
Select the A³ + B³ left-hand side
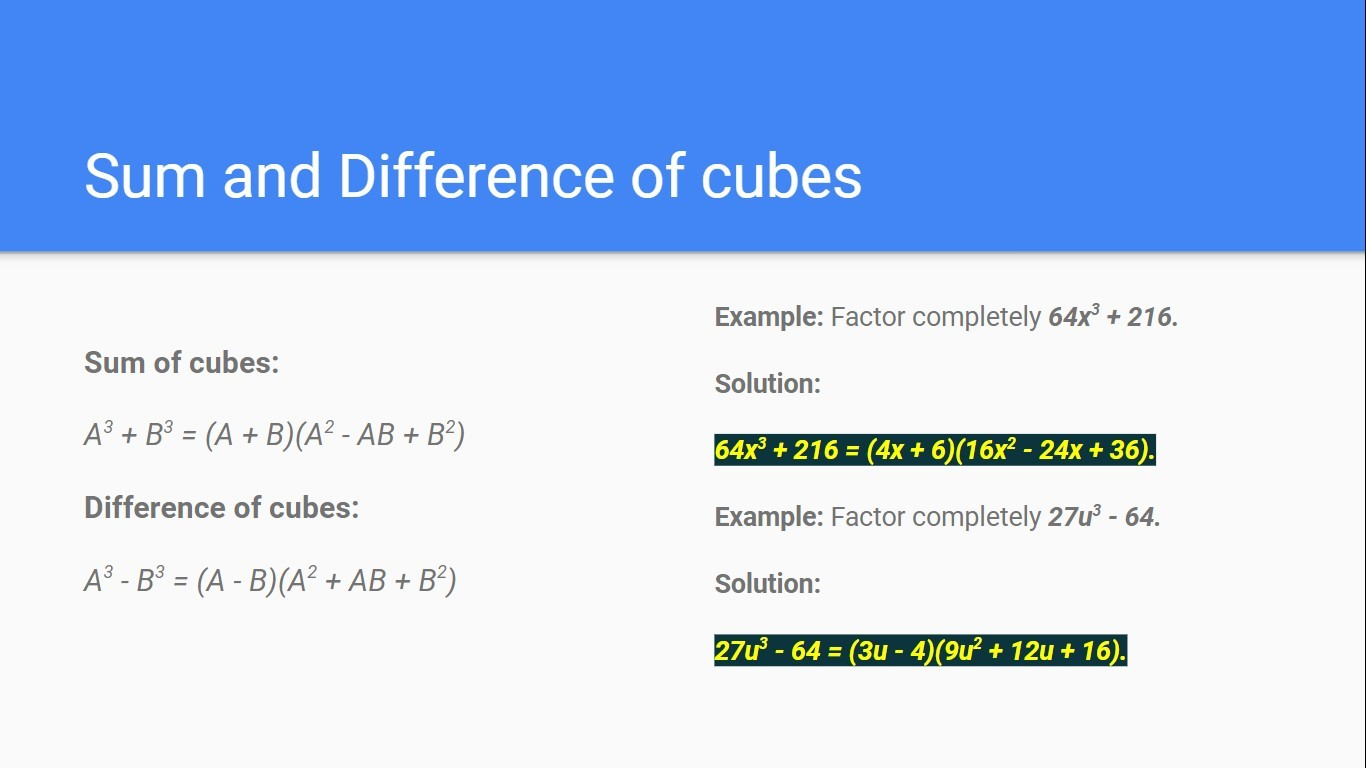click(x=129, y=434)
